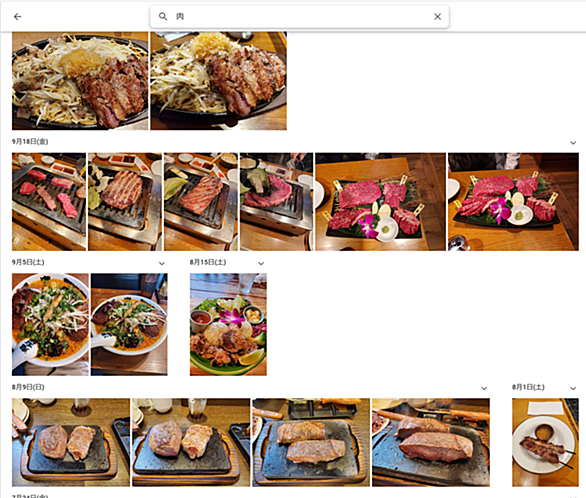Open first raw meat platter with orchid photo
This screenshot has width=586, height=498.
380,201
